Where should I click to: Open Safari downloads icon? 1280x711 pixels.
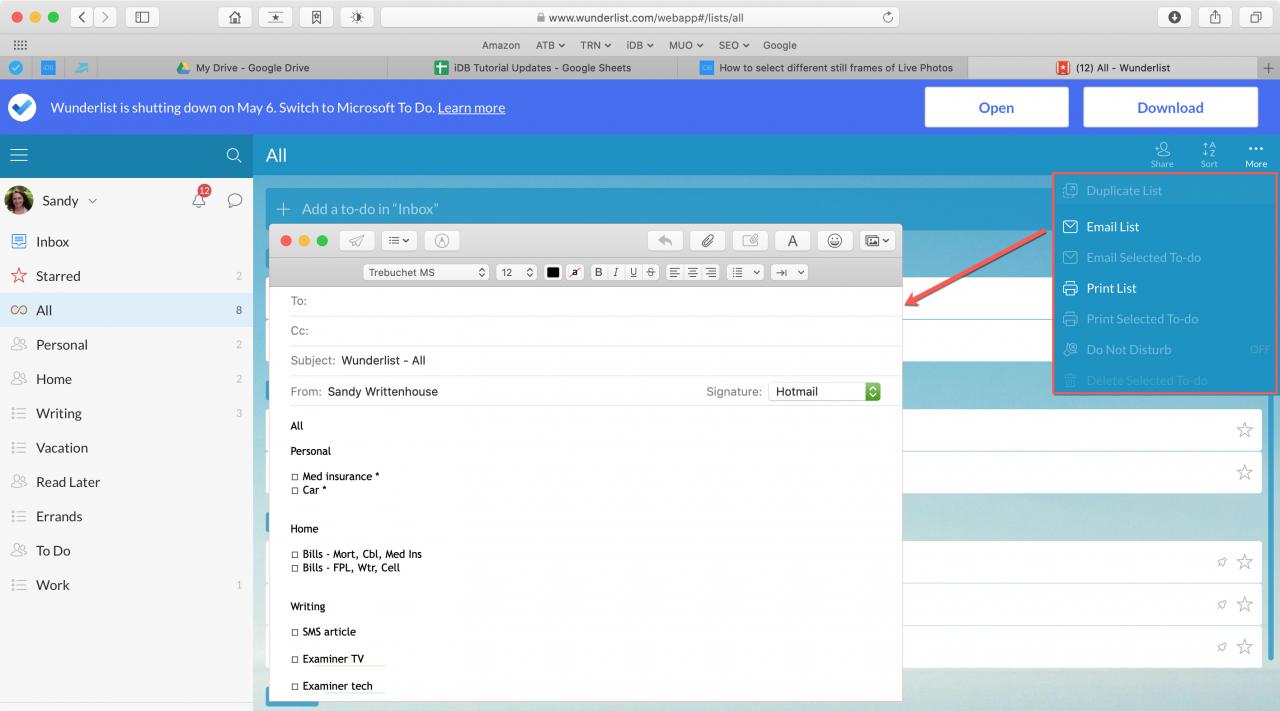click(x=1175, y=17)
